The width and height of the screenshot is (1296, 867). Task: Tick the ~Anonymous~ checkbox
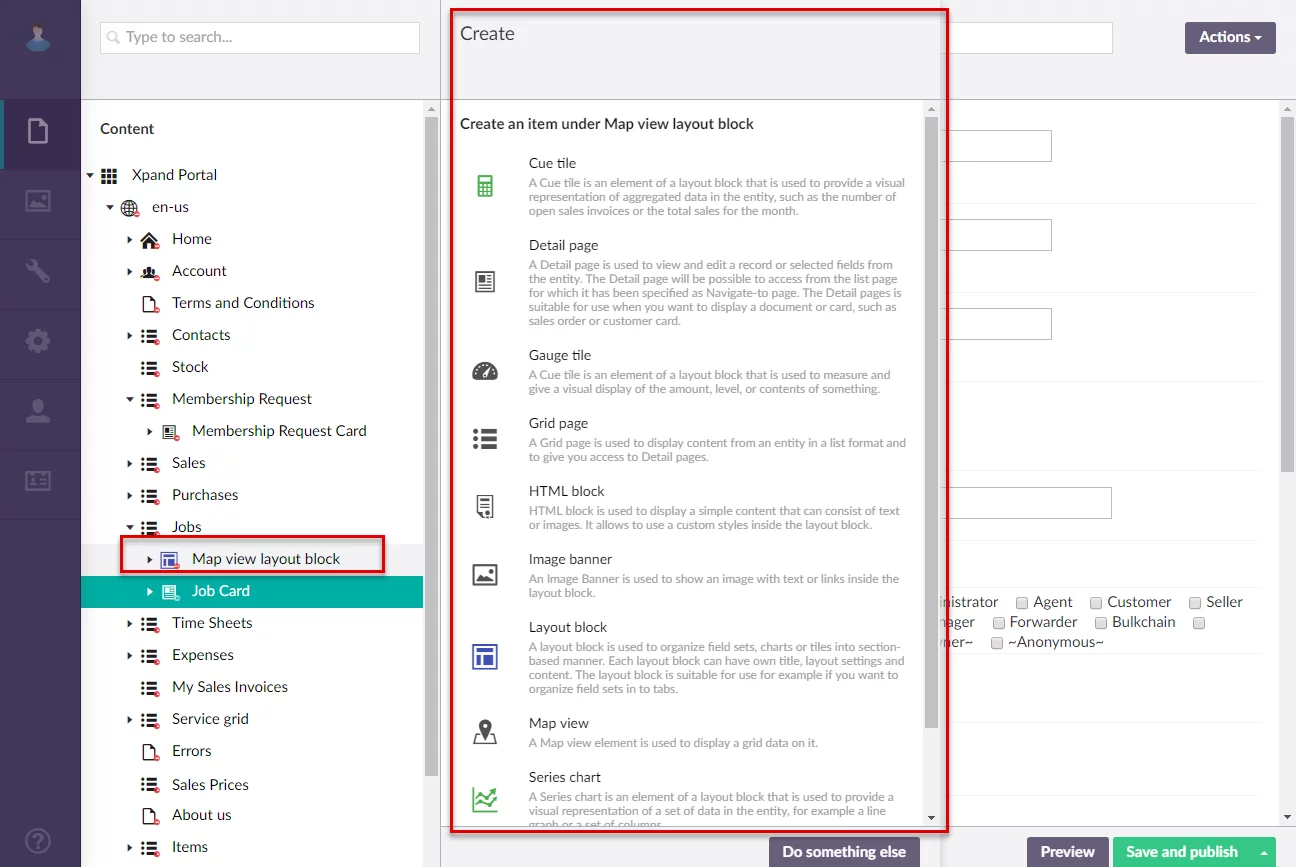(x=997, y=643)
